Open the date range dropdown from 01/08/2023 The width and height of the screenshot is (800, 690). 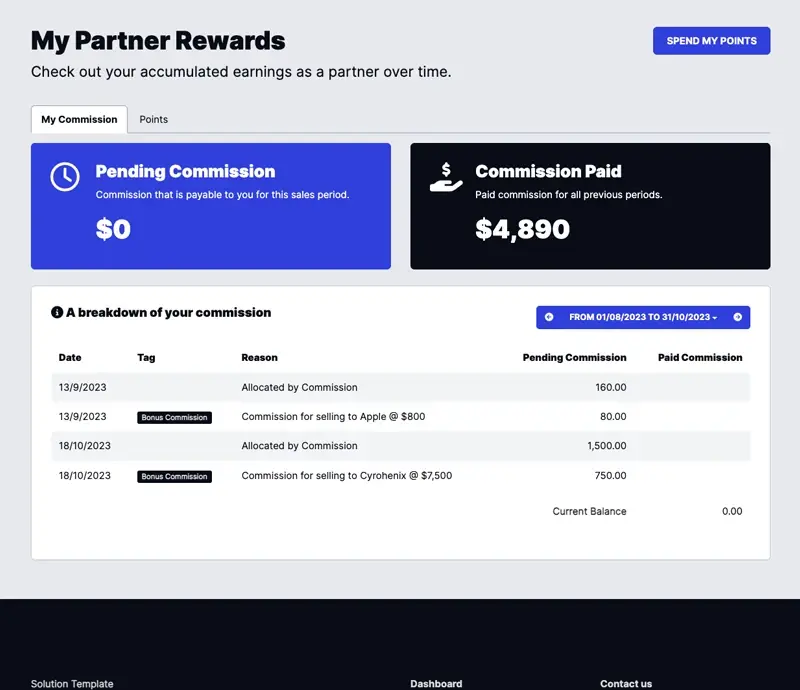click(x=643, y=317)
